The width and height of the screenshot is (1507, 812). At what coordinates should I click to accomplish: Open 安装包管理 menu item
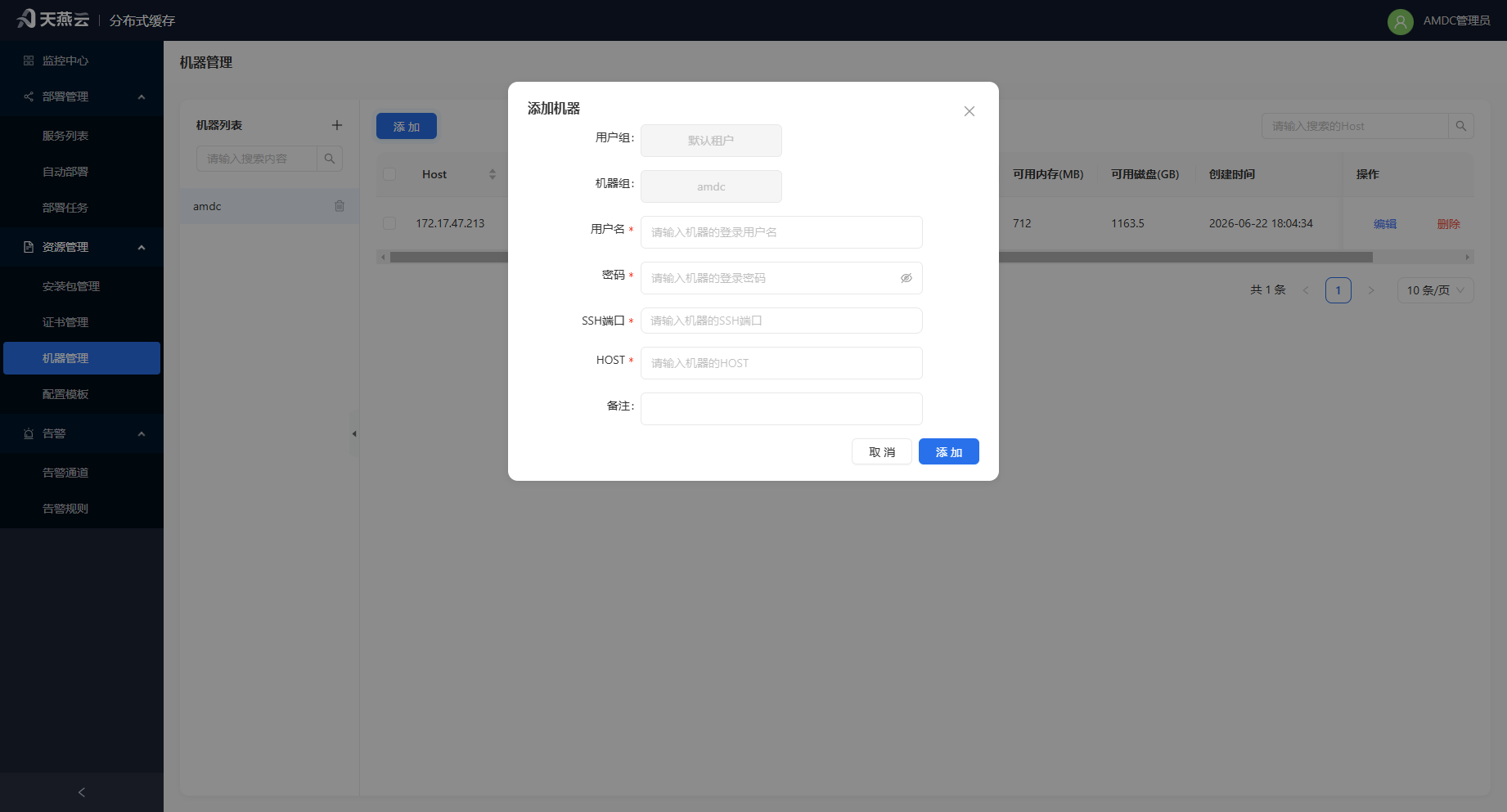coord(71,286)
